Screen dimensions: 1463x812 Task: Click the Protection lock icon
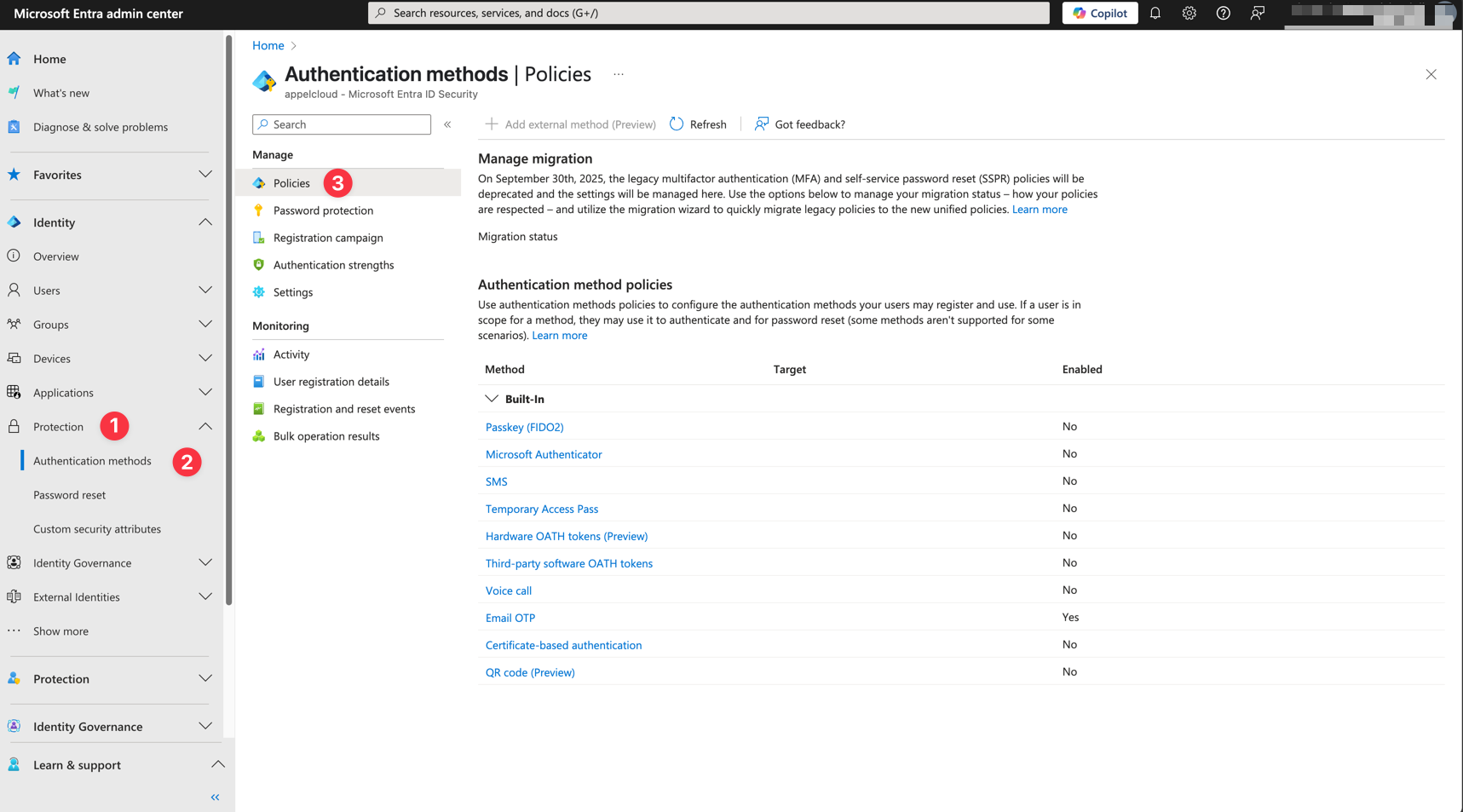pos(14,427)
